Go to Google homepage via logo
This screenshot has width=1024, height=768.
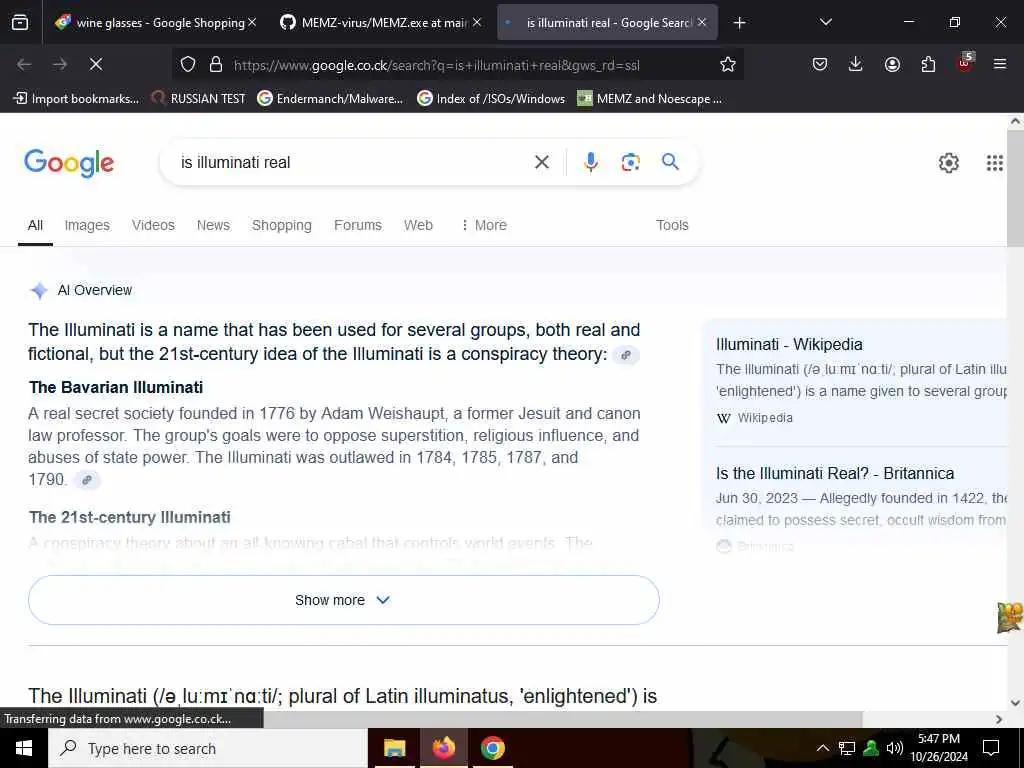point(69,163)
